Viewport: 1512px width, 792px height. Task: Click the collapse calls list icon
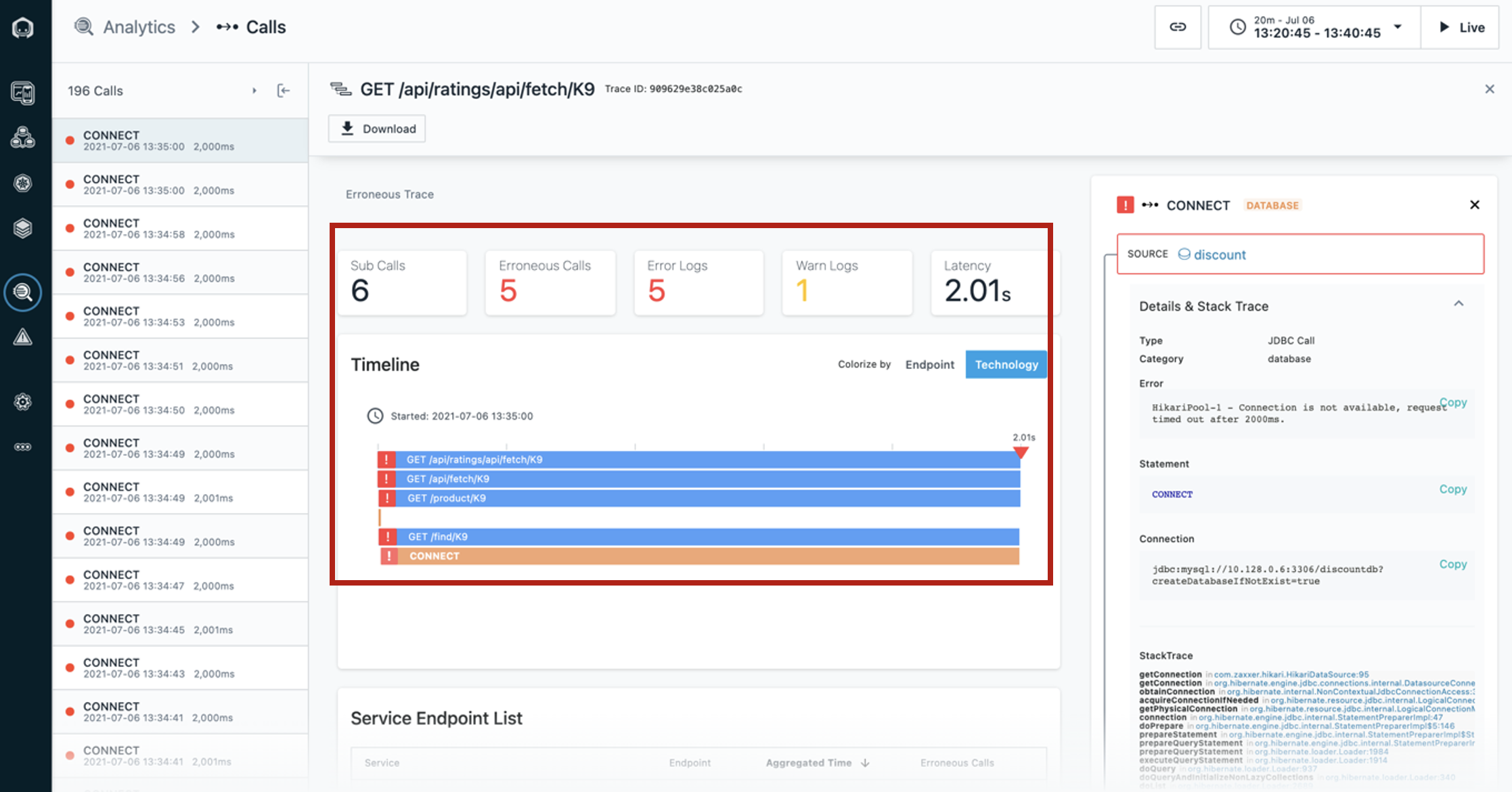pyautogui.click(x=284, y=91)
